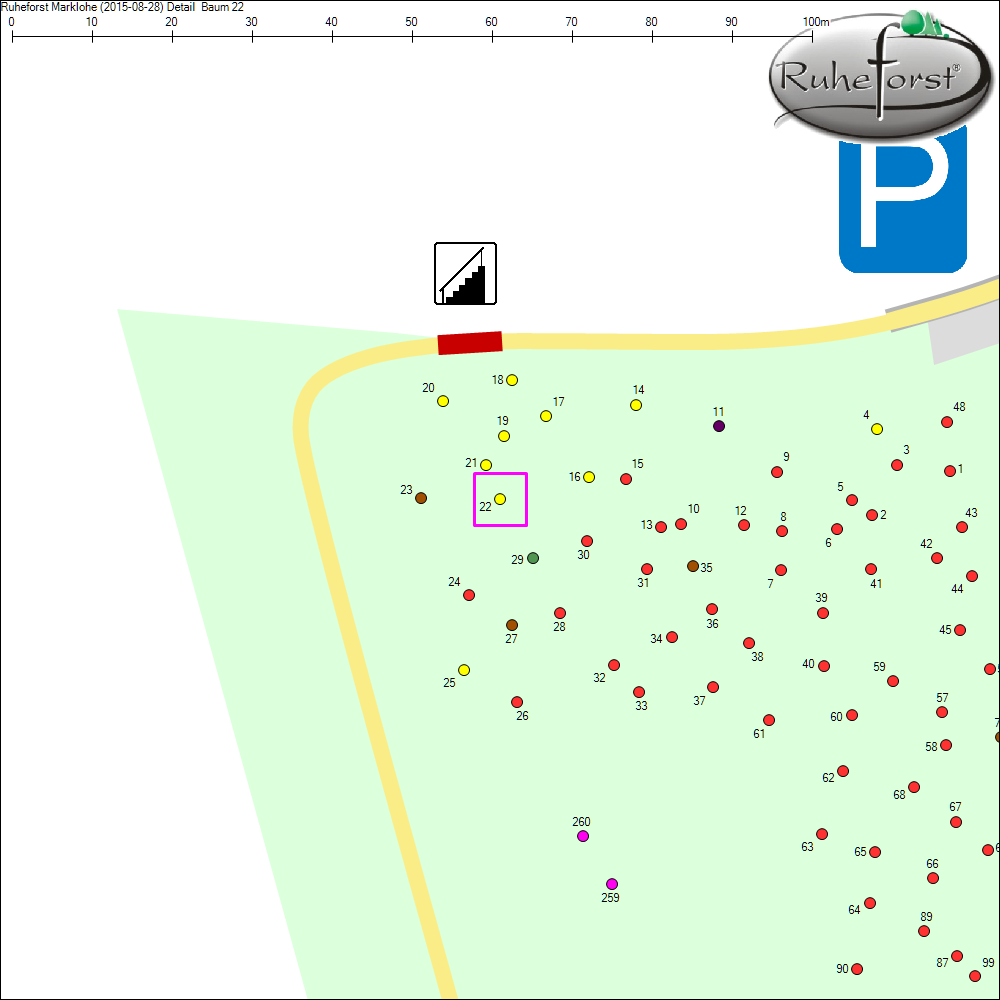Click the blue parking sign icon
1000x1000 pixels.
coord(903,201)
